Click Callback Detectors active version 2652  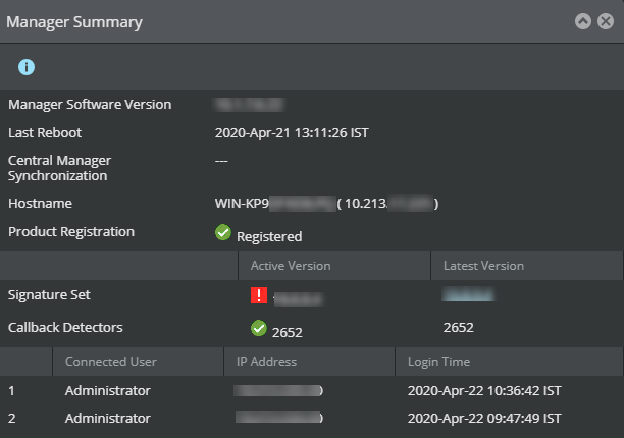tap(287, 332)
